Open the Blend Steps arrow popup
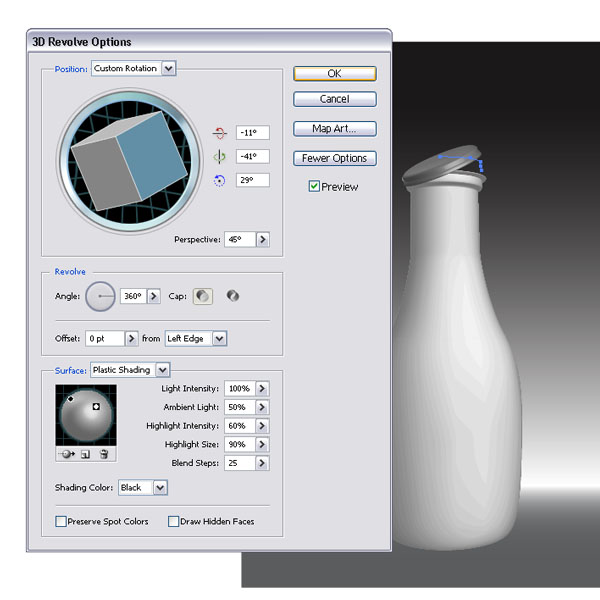 pyautogui.click(x=262, y=463)
